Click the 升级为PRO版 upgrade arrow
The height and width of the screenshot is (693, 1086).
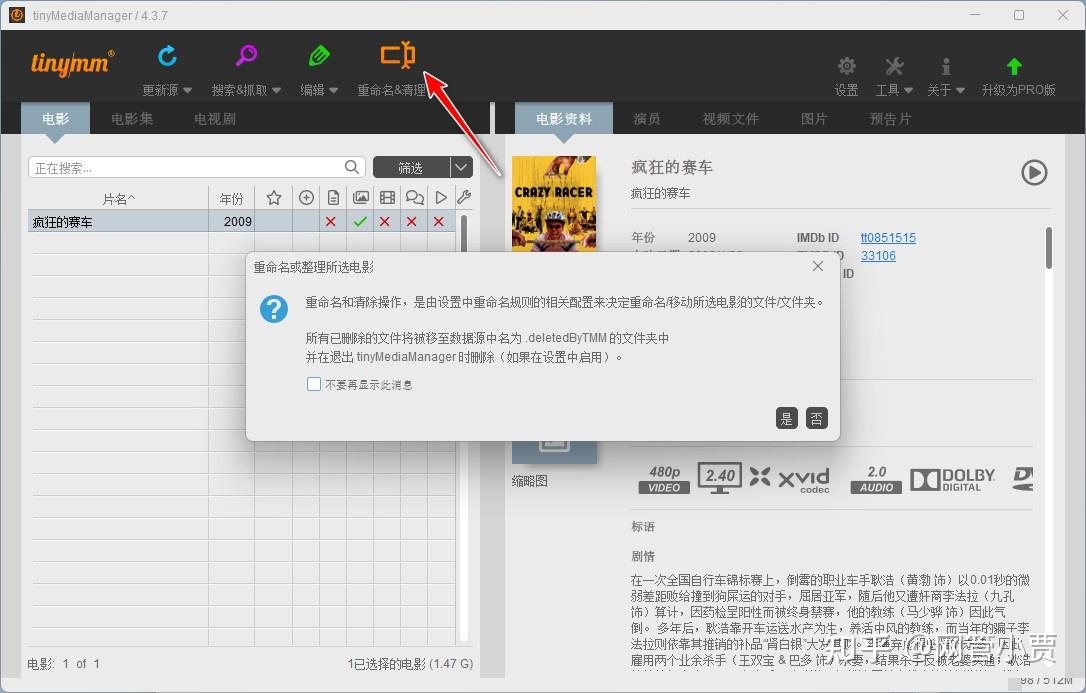[1013, 64]
